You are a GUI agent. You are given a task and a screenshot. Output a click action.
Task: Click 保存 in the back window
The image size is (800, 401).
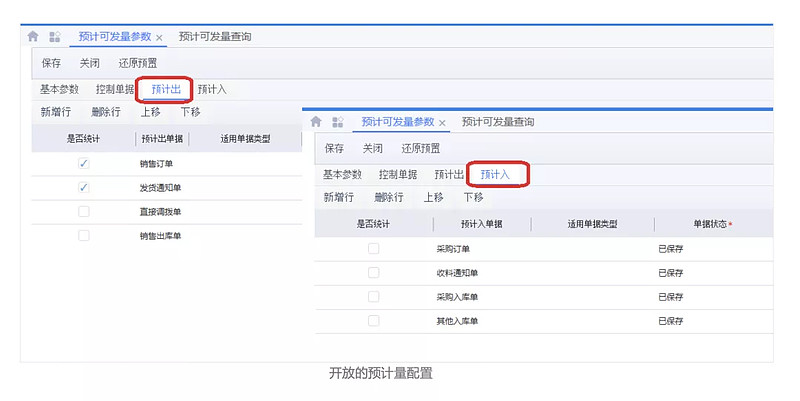coord(51,63)
